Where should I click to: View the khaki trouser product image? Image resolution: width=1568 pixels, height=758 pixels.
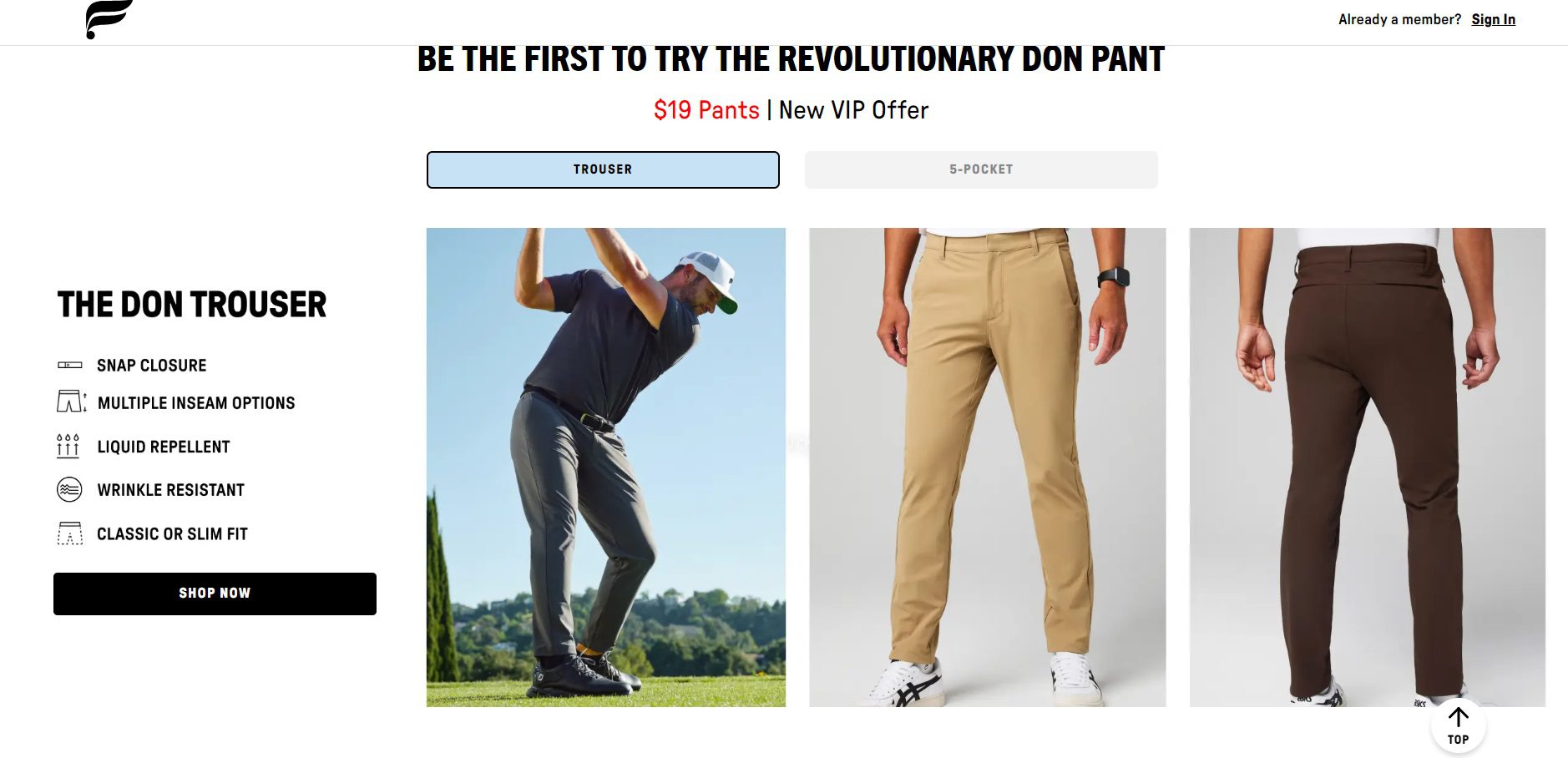(x=988, y=467)
